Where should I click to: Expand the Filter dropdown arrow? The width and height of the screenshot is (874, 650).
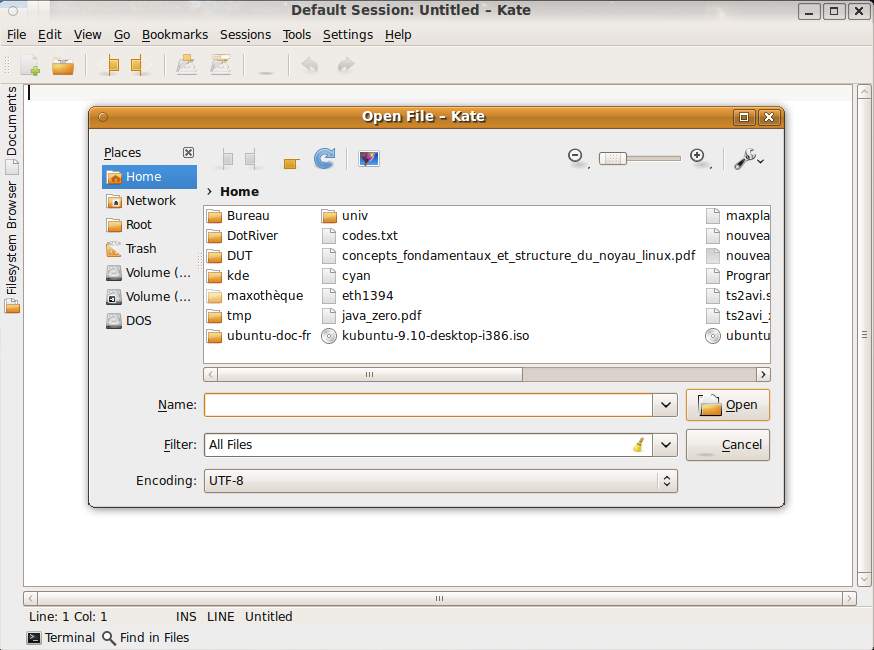[666, 445]
